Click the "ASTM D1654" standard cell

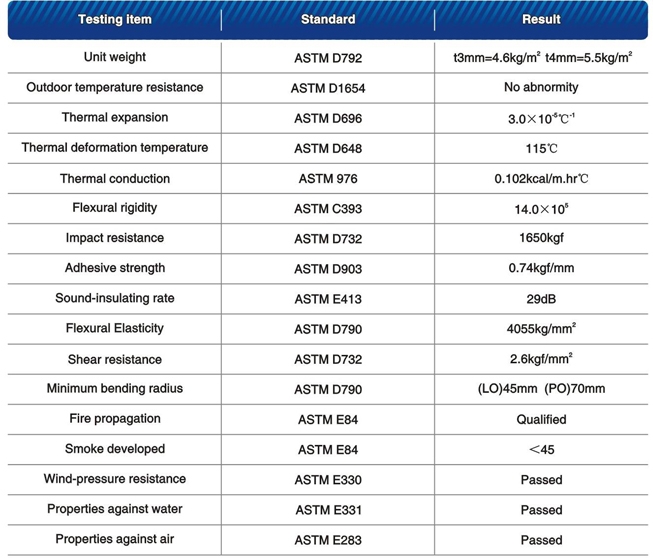coord(328,88)
